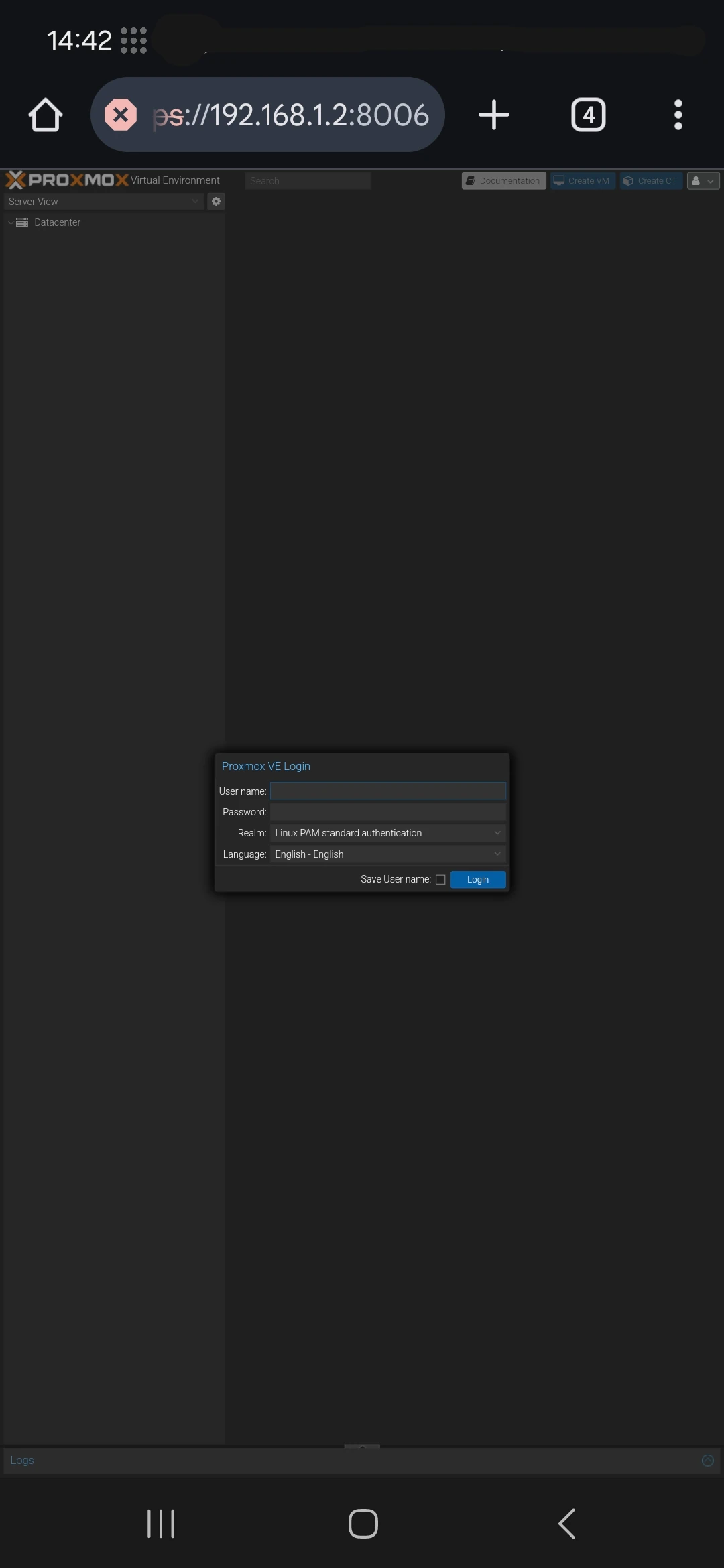Tap the Android home button
This screenshot has width=724, height=1568.
tap(363, 1523)
